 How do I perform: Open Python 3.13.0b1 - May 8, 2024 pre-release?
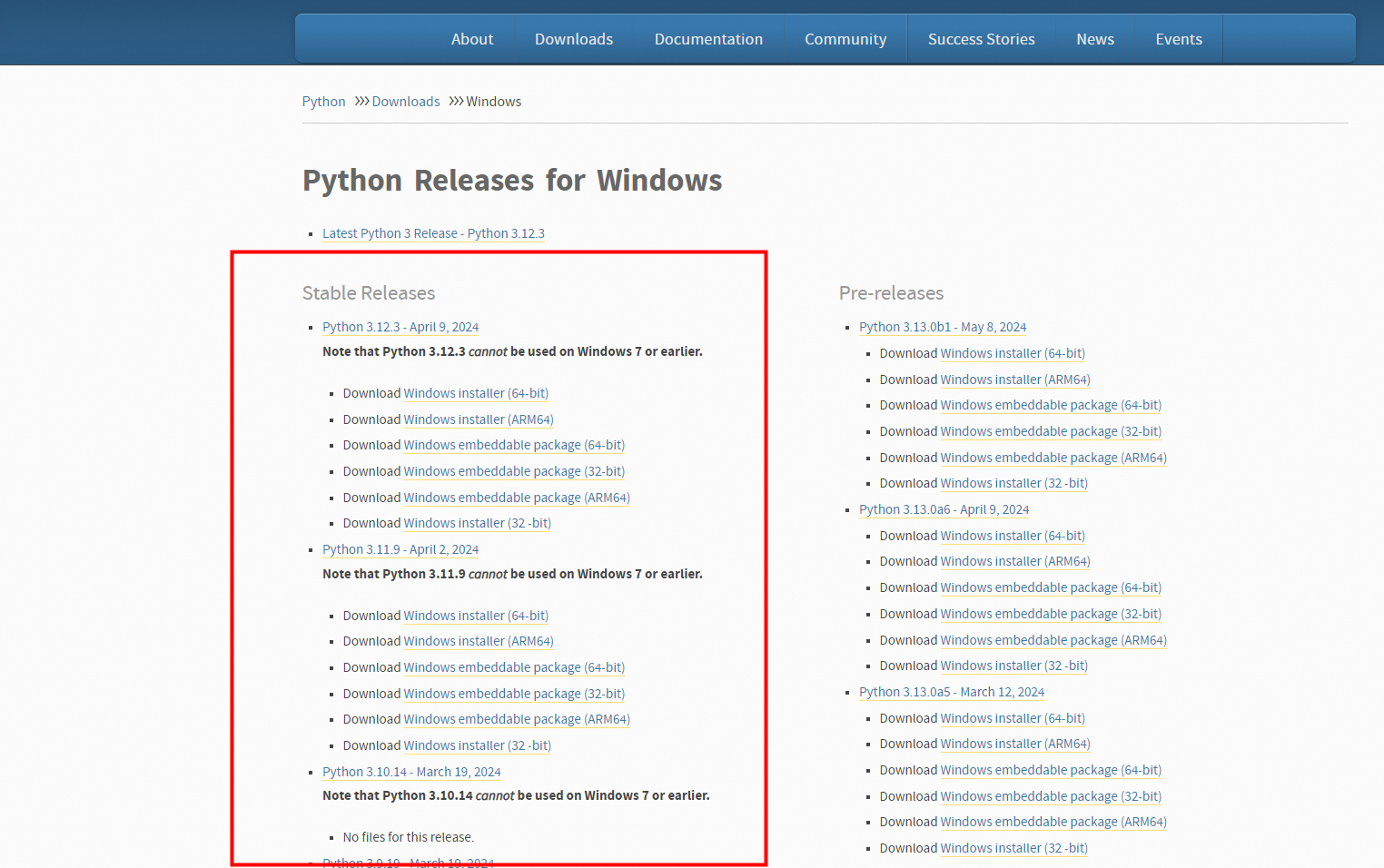click(943, 327)
